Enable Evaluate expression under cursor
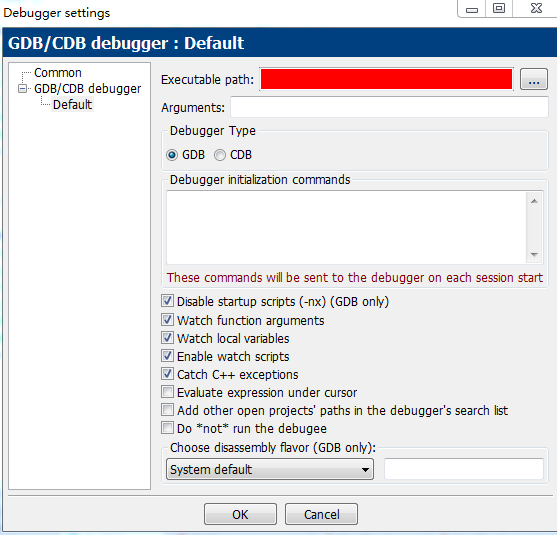Image resolution: width=557 pixels, height=535 pixels. 167,392
